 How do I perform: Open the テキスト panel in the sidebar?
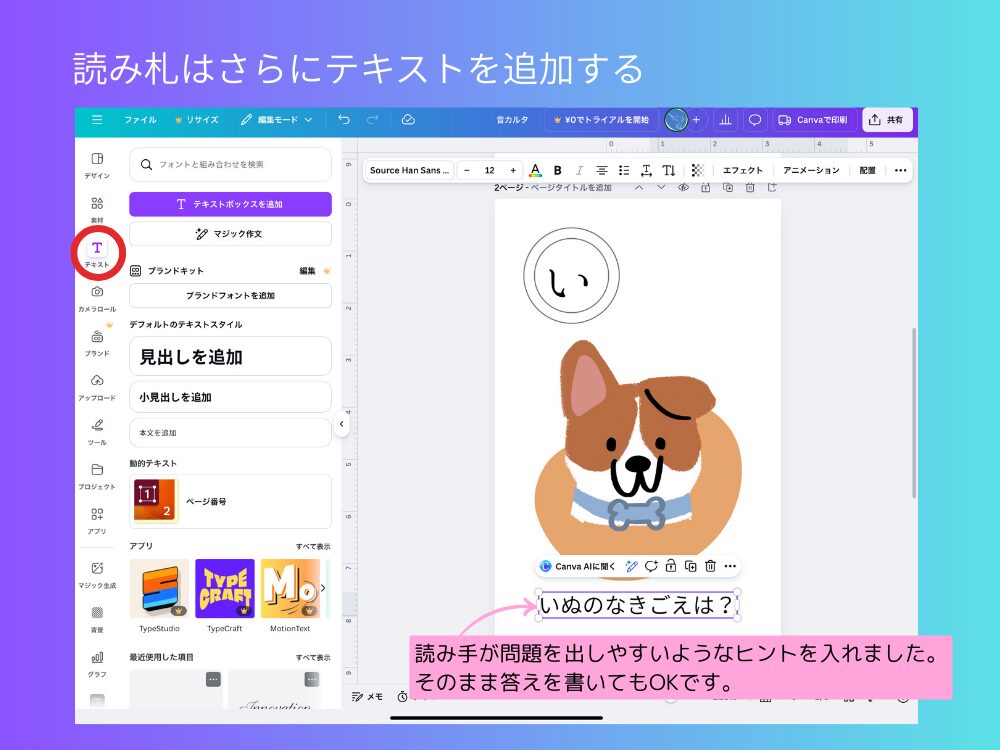96,252
